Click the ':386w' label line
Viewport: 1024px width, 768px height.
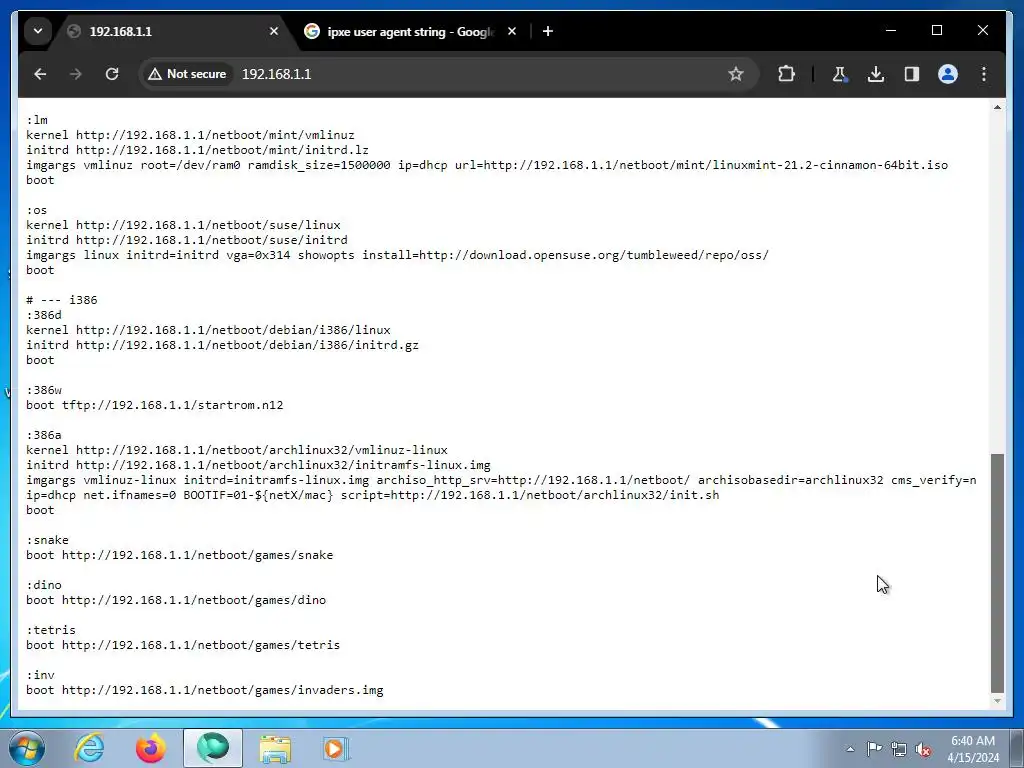[x=44, y=391]
